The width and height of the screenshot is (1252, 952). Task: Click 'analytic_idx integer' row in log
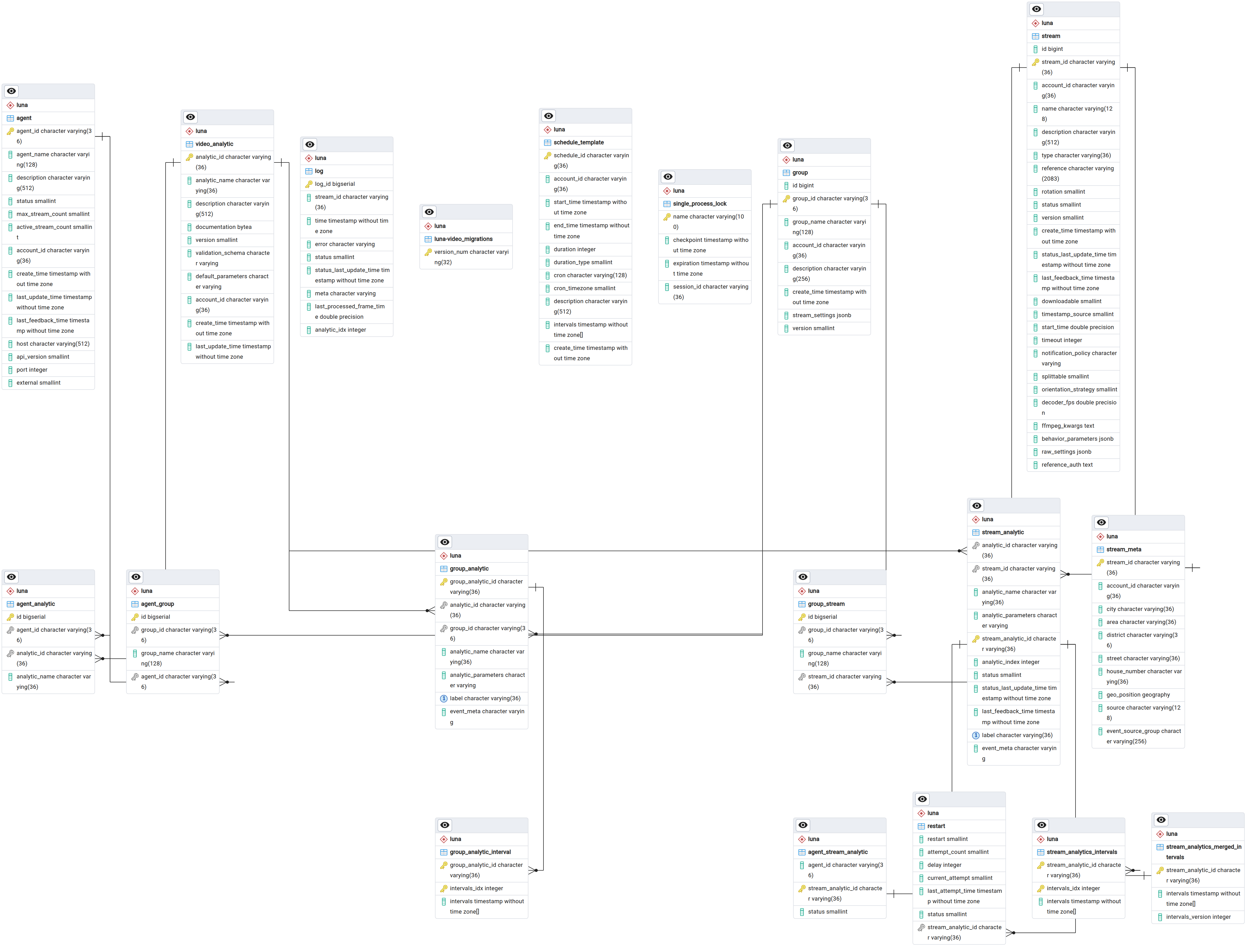pos(347,330)
